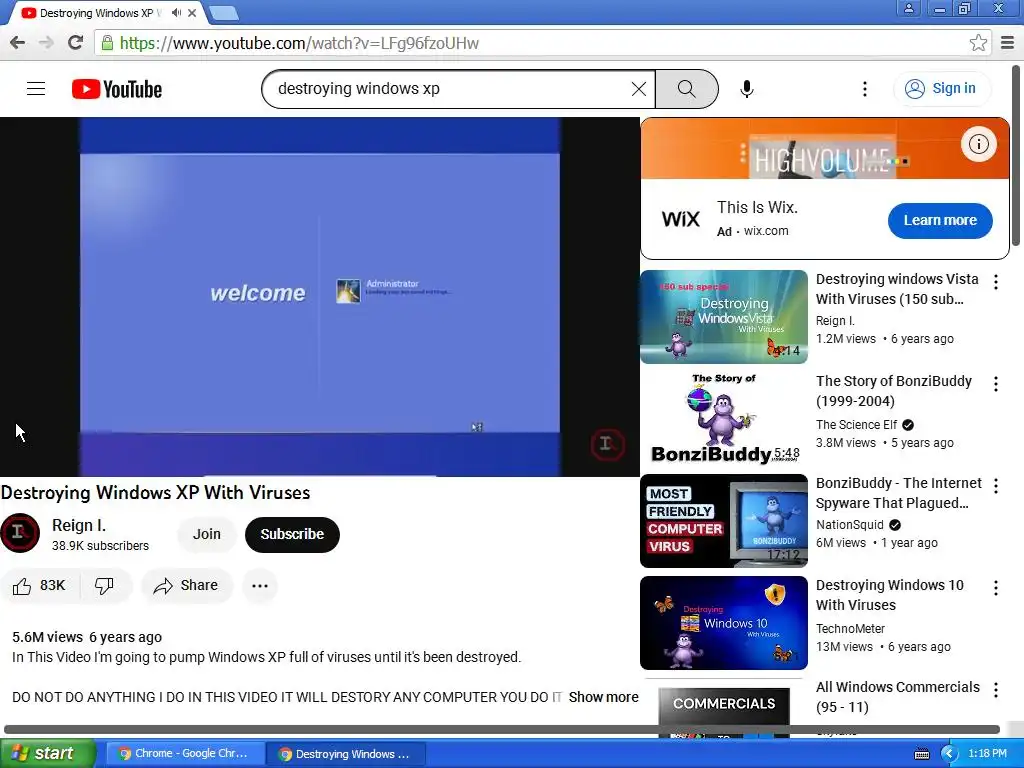1024x768 pixels.
Task: Close the Destroying Windows XP tab
Action: pos(192,13)
